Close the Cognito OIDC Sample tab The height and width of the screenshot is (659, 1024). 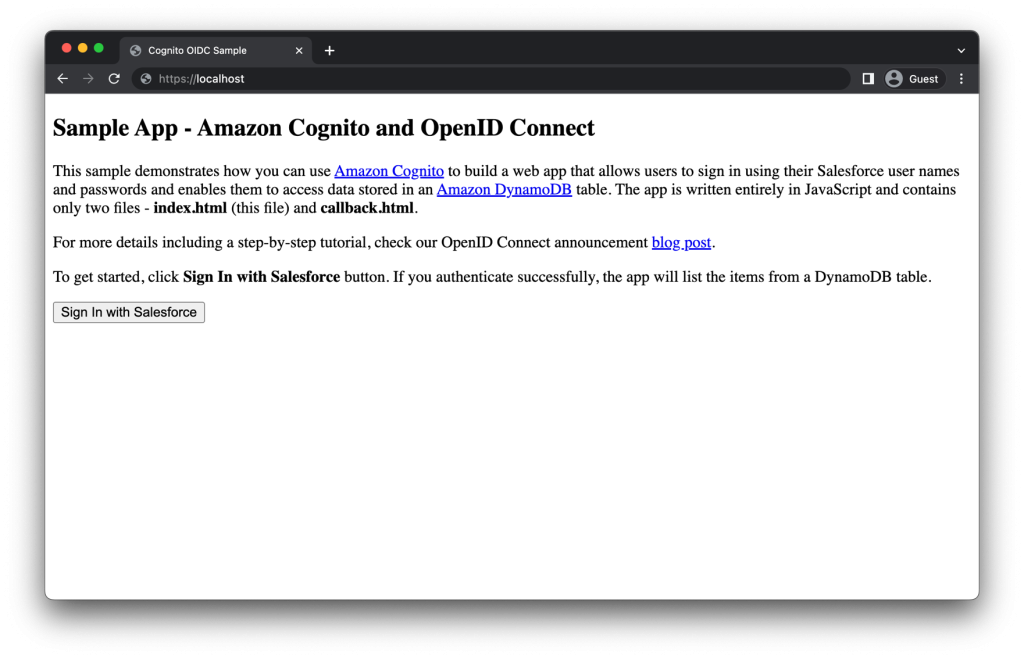(299, 50)
